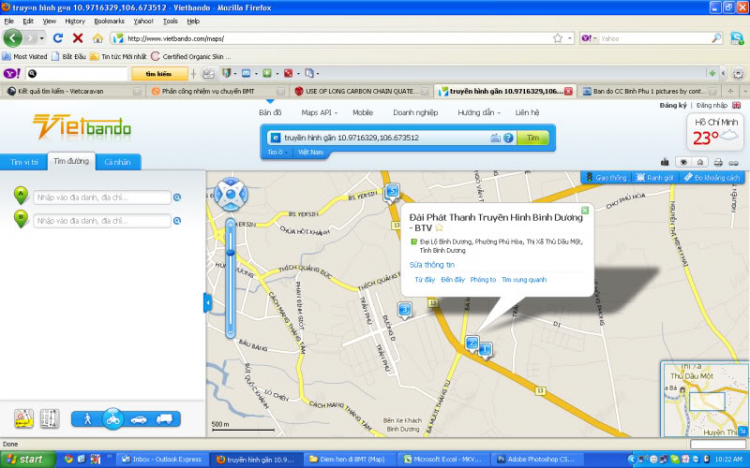Click the zoom-out minus end of the zoom slider
The width and height of the screenshot is (750, 468).
tap(231, 333)
